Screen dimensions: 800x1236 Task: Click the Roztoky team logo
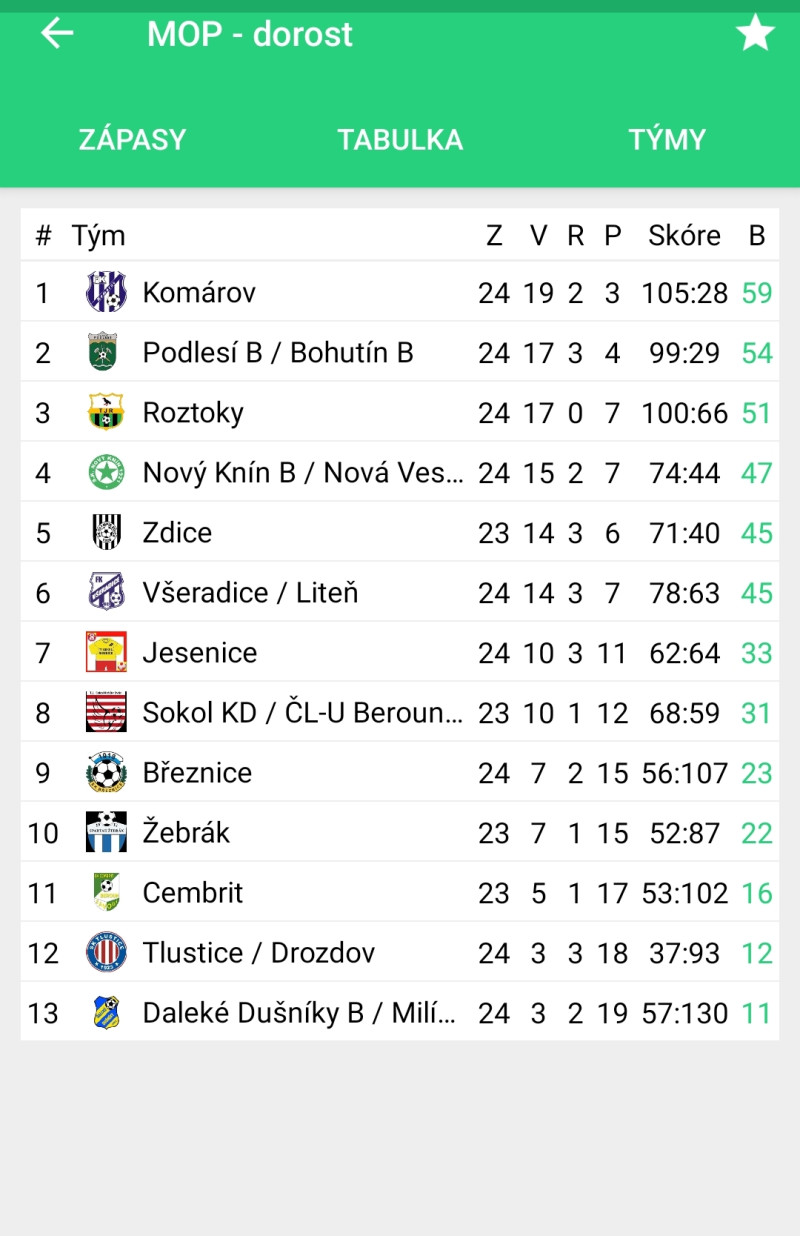point(106,412)
